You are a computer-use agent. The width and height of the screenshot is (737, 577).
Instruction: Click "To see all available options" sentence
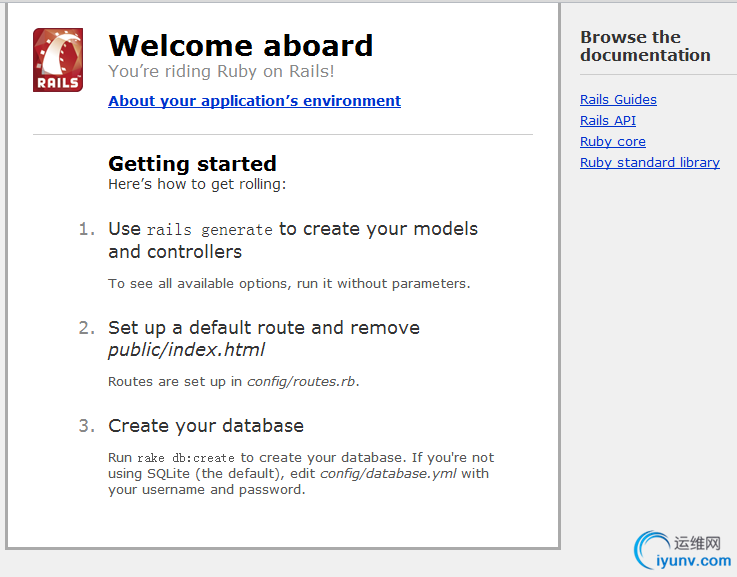click(289, 284)
